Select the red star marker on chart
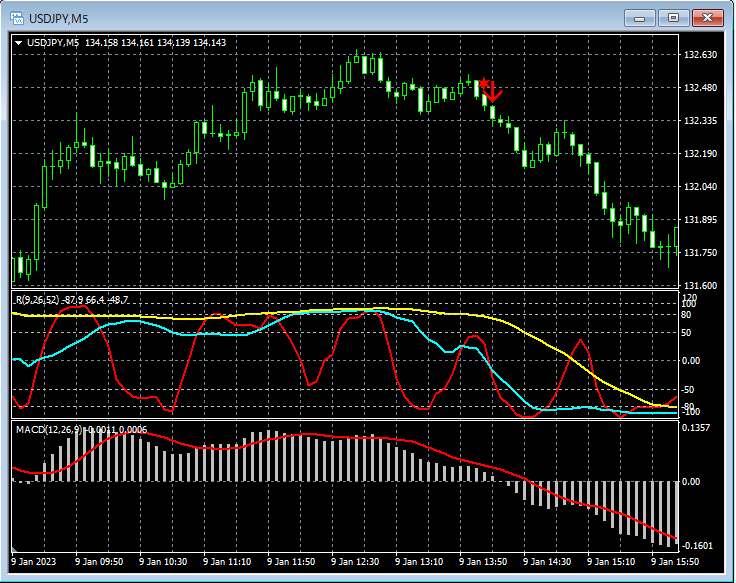The height and width of the screenshot is (583, 736). [483, 83]
